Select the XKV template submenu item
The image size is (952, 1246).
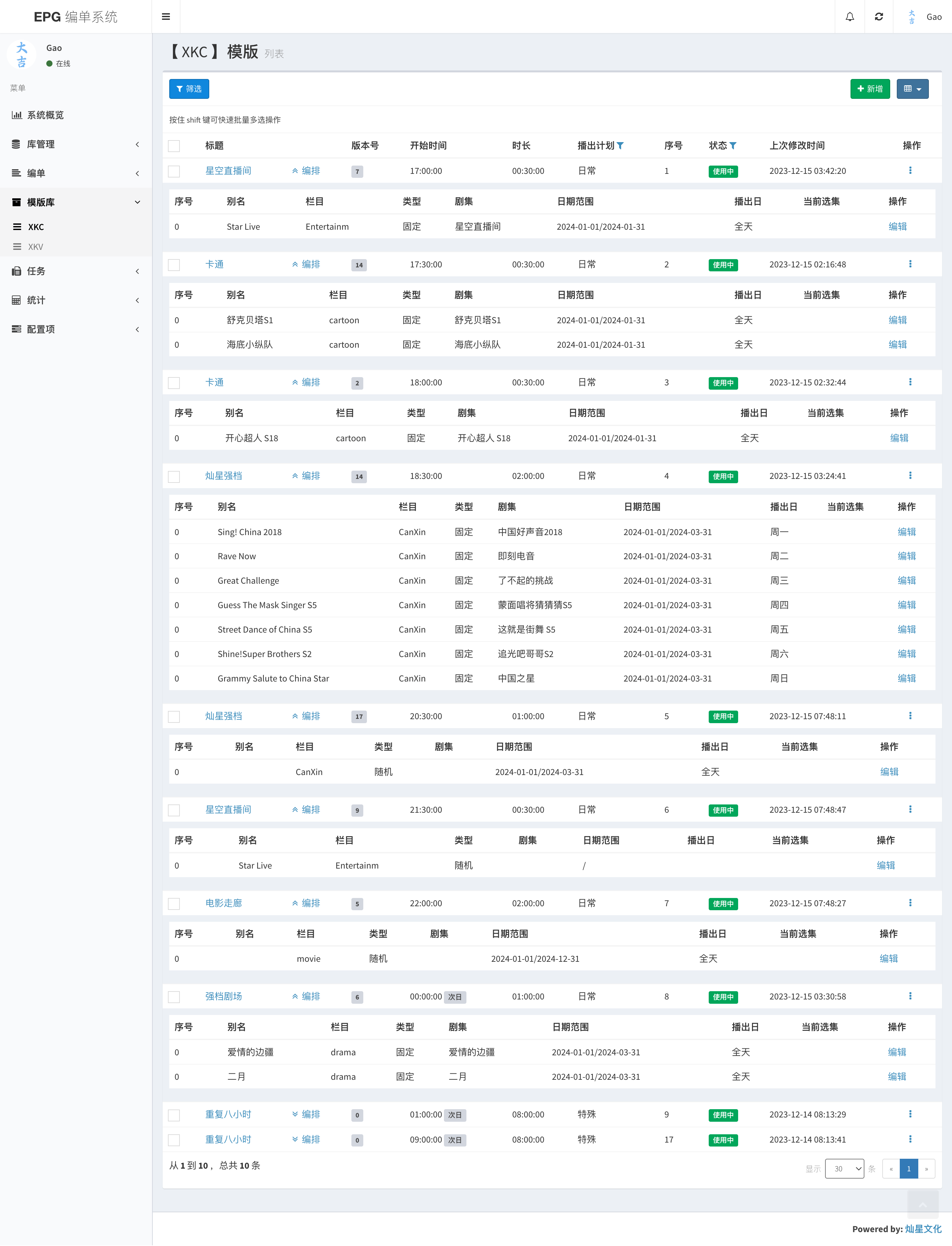click(x=35, y=247)
